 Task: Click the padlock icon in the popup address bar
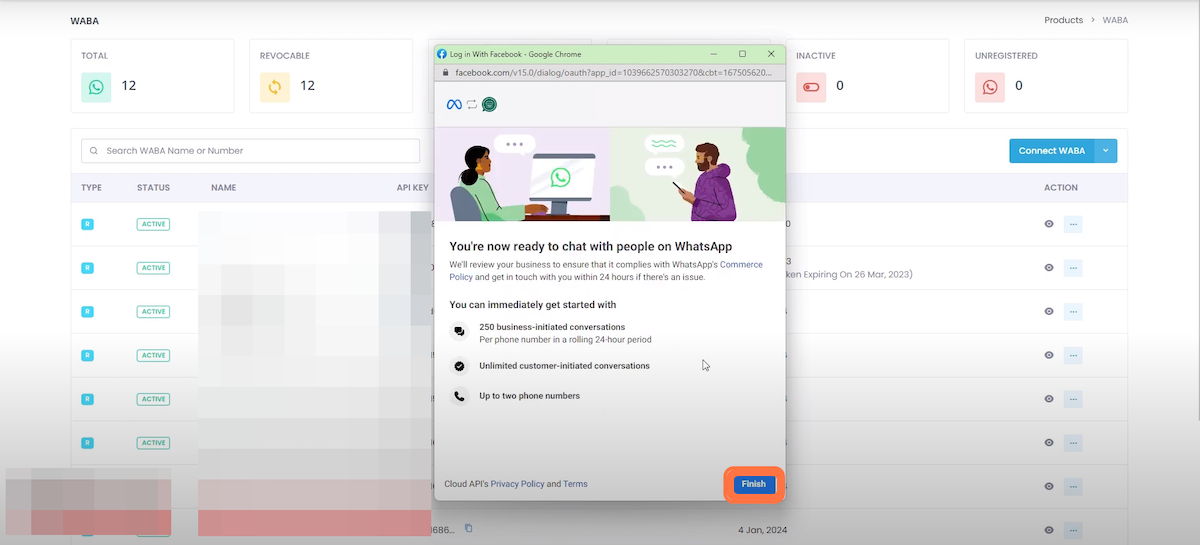coord(445,73)
